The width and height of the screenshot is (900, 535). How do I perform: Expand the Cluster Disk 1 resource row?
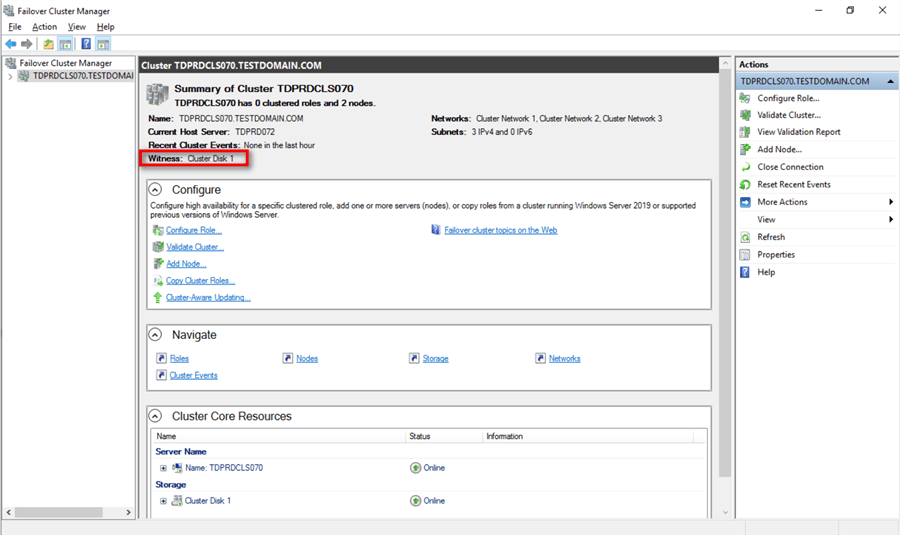pos(163,501)
